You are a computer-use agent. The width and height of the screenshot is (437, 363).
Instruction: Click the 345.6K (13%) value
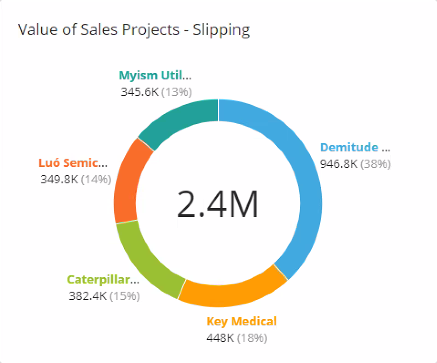[x=156, y=92]
